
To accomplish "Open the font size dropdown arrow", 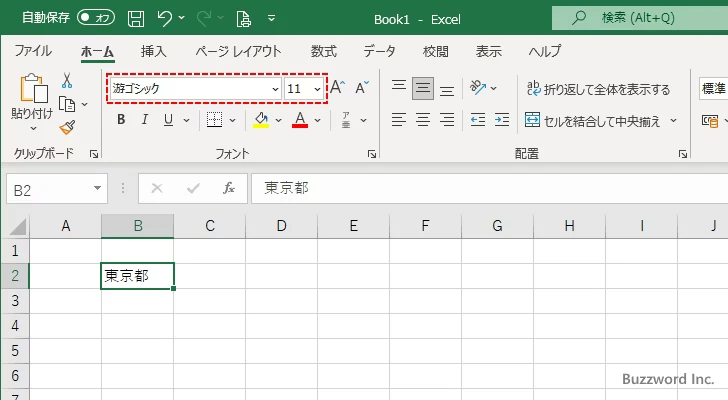I will pos(317,89).
